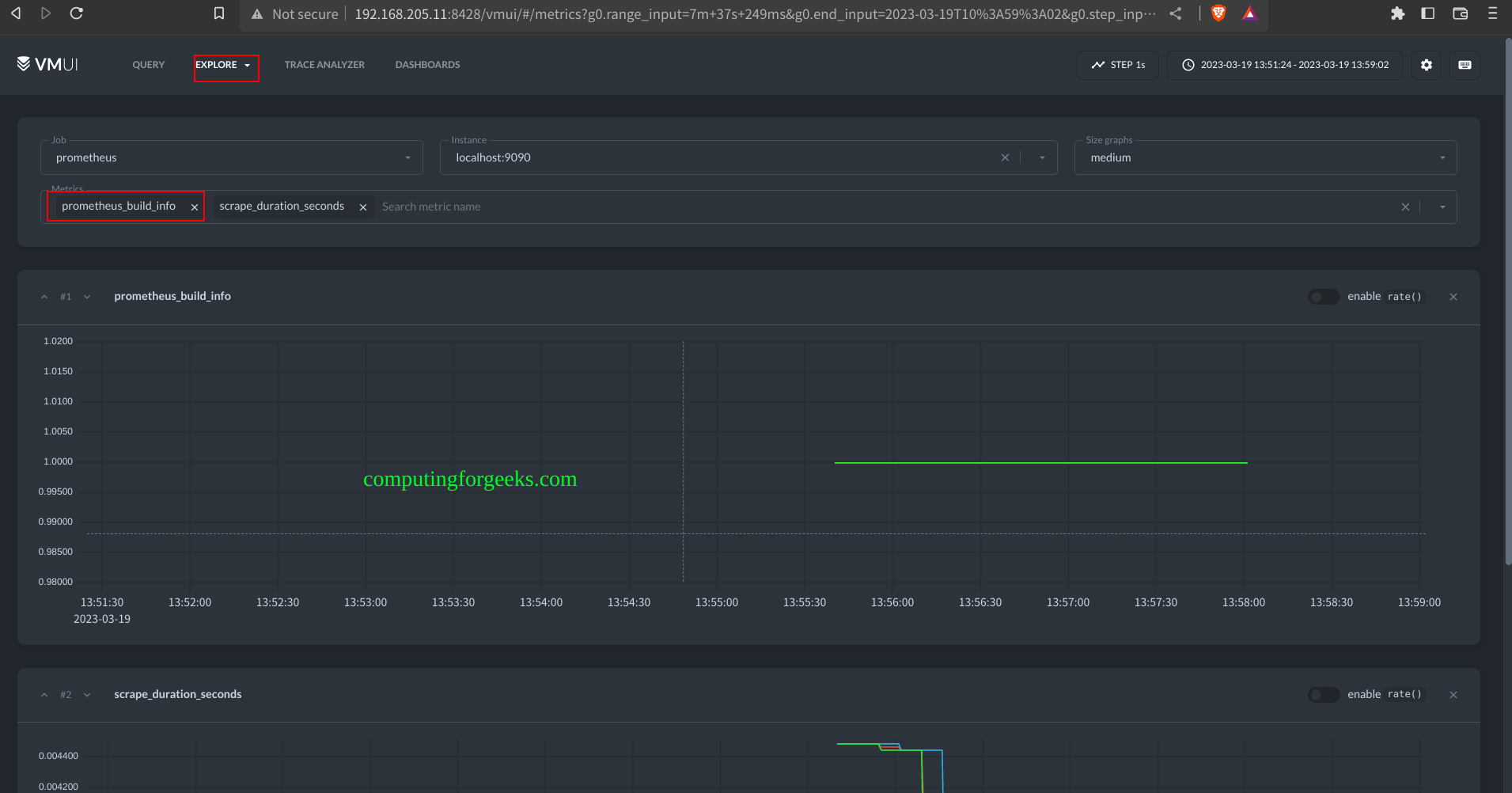The height and width of the screenshot is (793, 1512).
Task: Open the keyboard shortcuts icon
Action: [x=1465, y=65]
